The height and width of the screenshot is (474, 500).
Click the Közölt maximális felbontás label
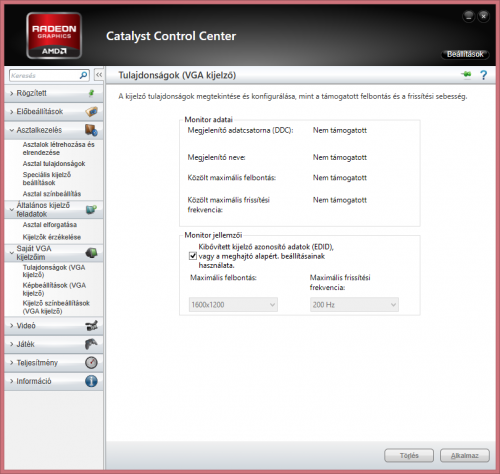[232, 178]
